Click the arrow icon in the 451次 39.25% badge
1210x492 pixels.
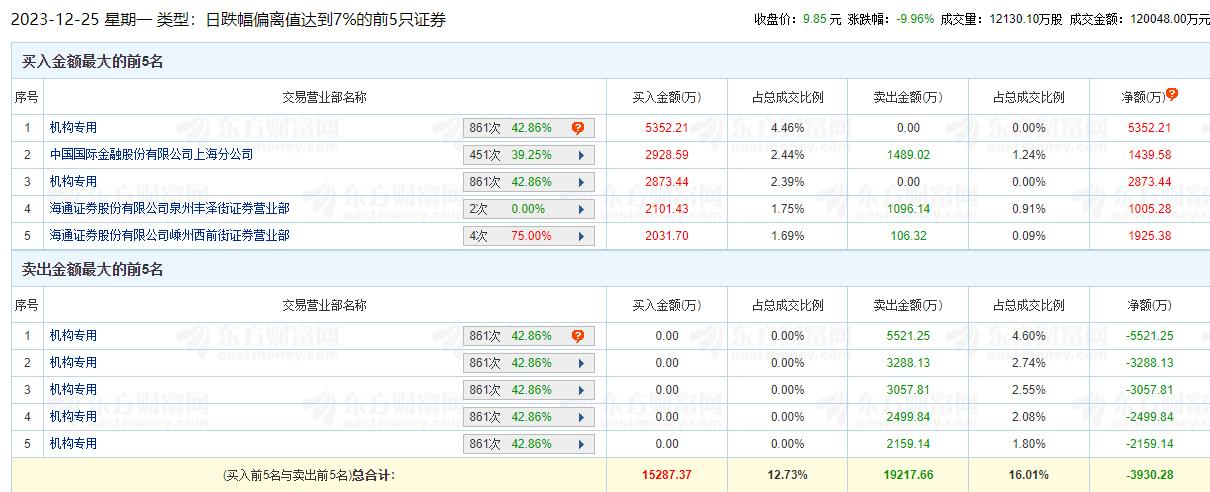[580, 155]
